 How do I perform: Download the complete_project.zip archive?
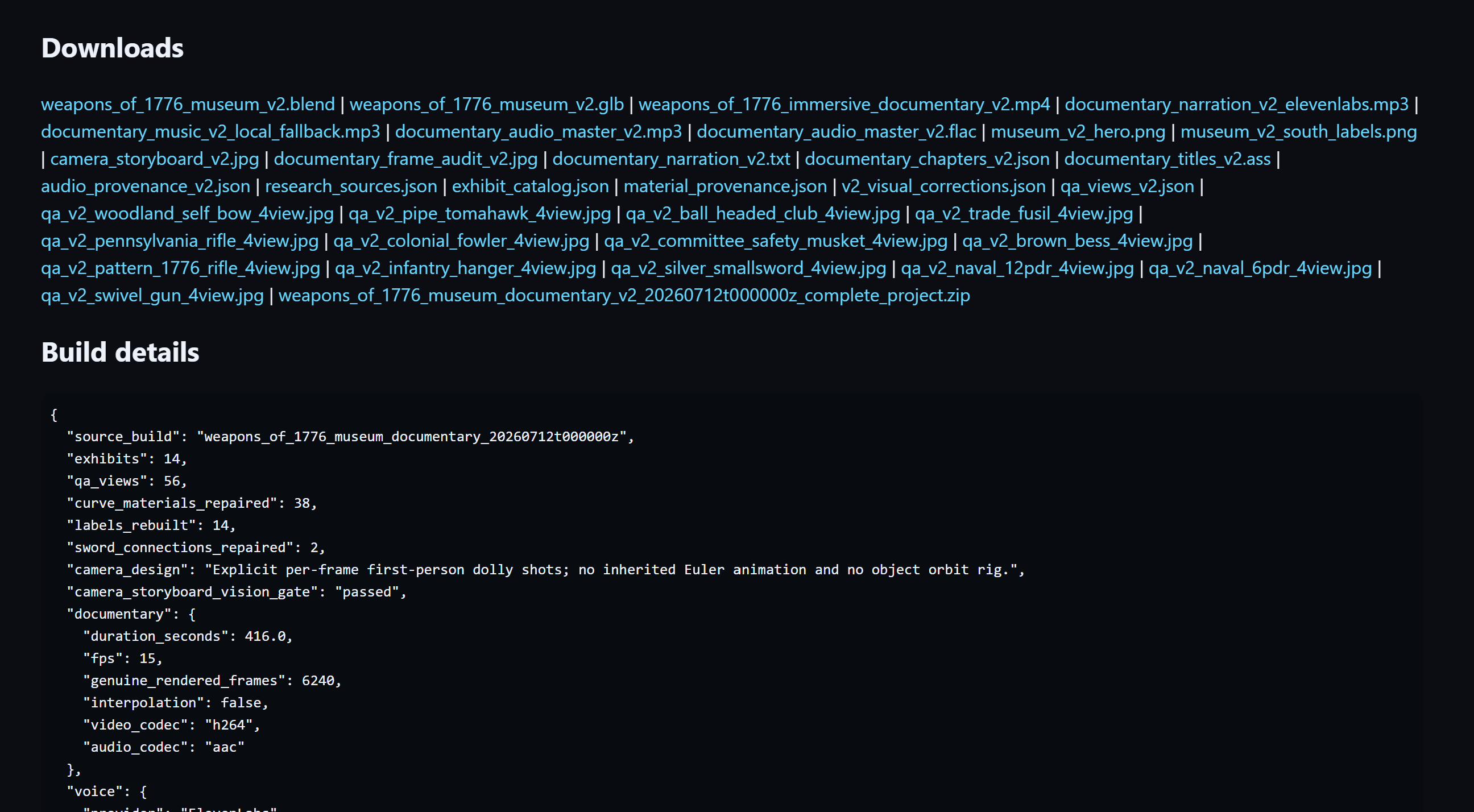point(624,295)
